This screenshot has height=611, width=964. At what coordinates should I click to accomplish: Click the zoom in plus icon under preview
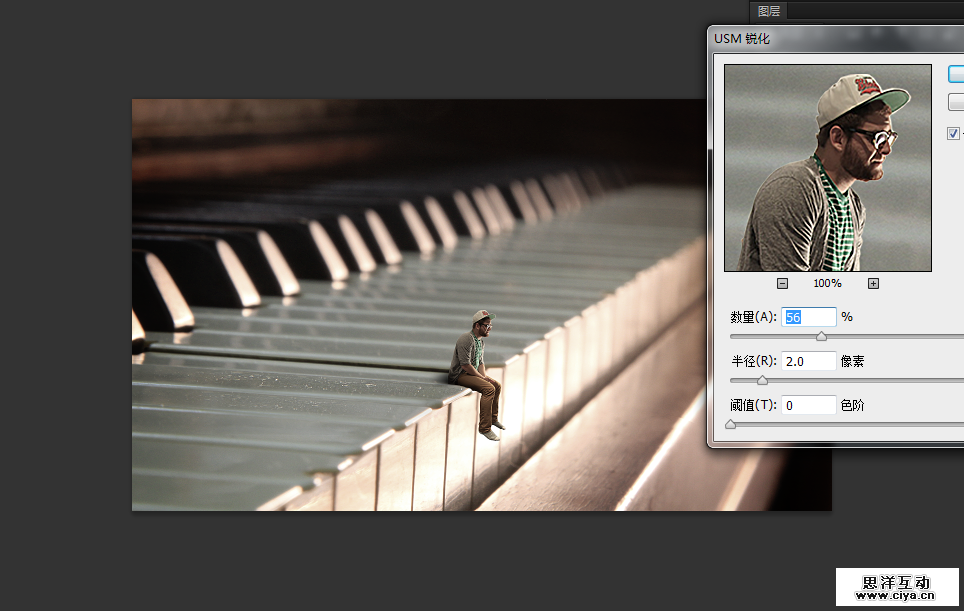pyautogui.click(x=873, y=283)
